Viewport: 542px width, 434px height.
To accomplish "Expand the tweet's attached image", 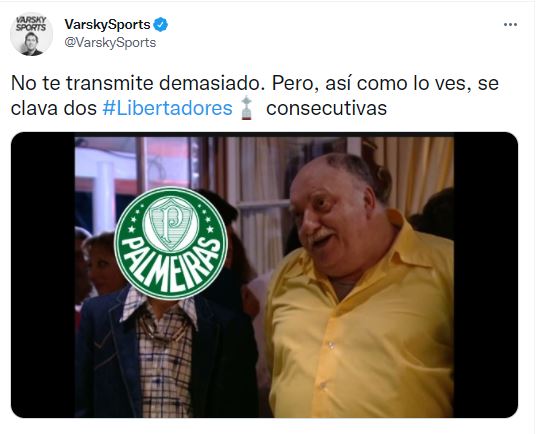I will 264,275.
